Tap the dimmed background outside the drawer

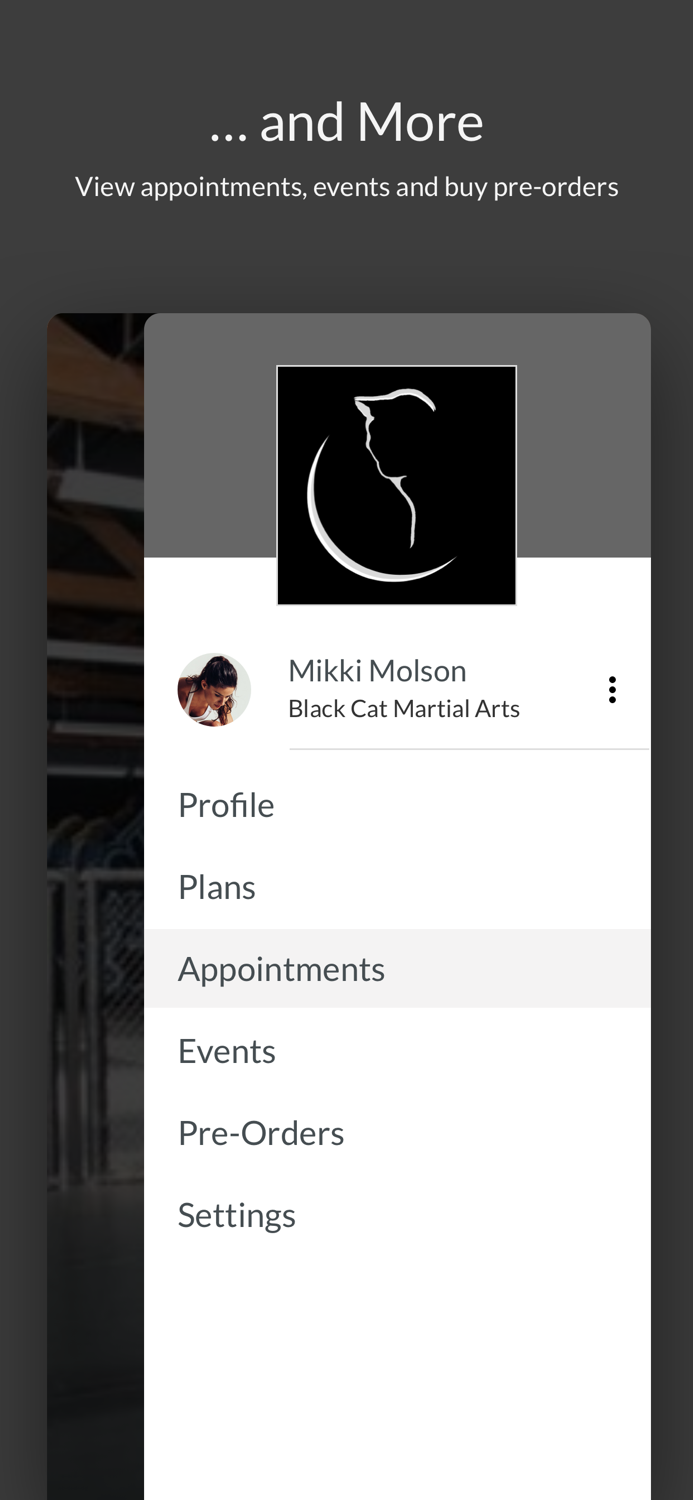coord(95,900)
